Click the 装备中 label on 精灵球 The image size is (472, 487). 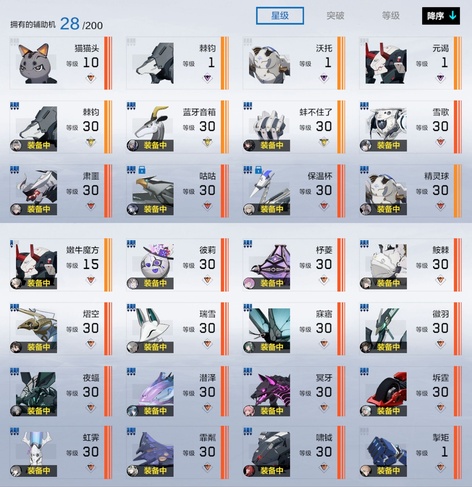pos(388,209)
